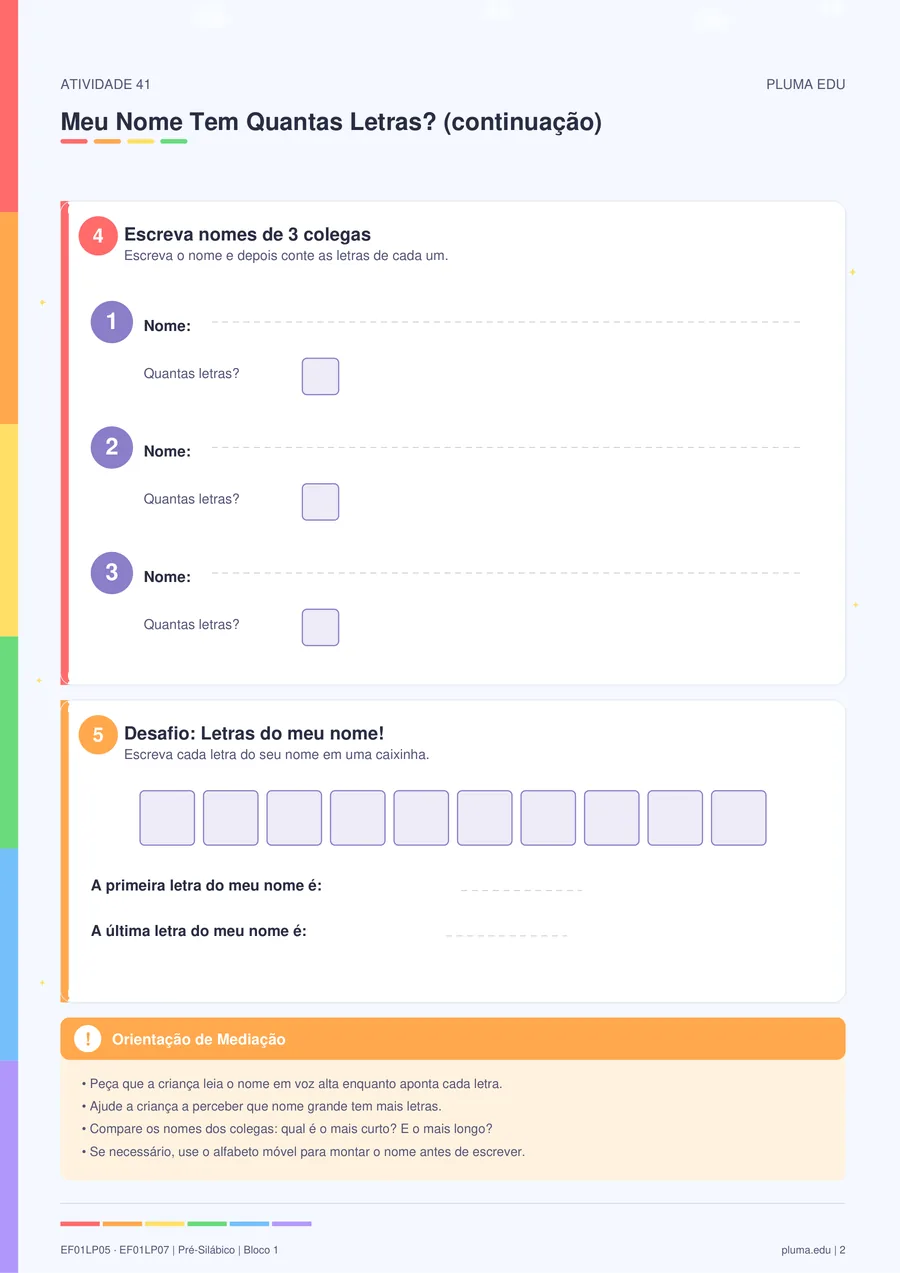
Task: Click the orange number 5 section badge
Action: point(98,735)
